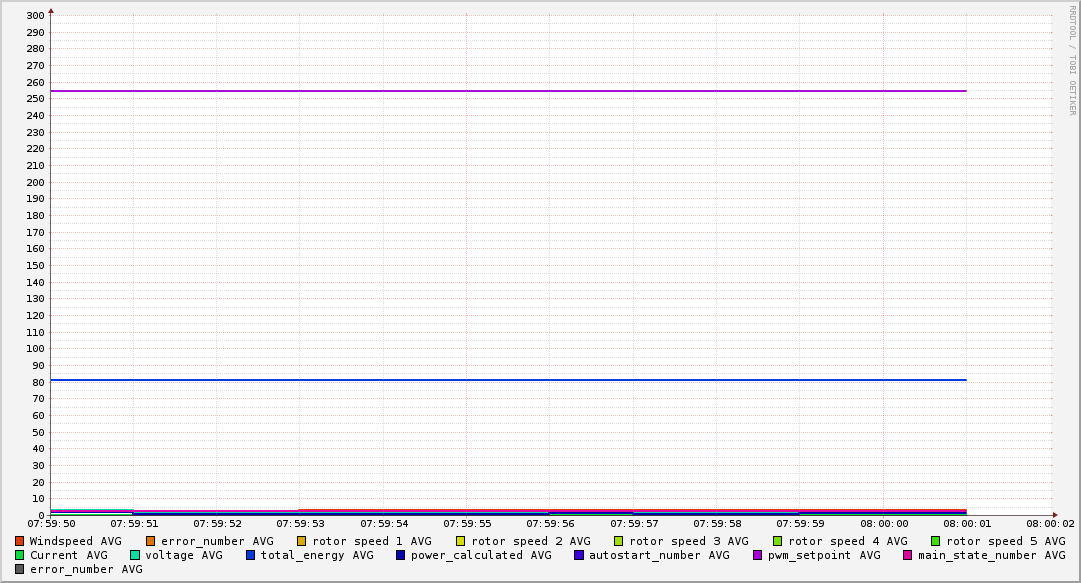Select the teal voltage AVG swatch
The height and width of the screenshot is (583, 1081).
135,555
